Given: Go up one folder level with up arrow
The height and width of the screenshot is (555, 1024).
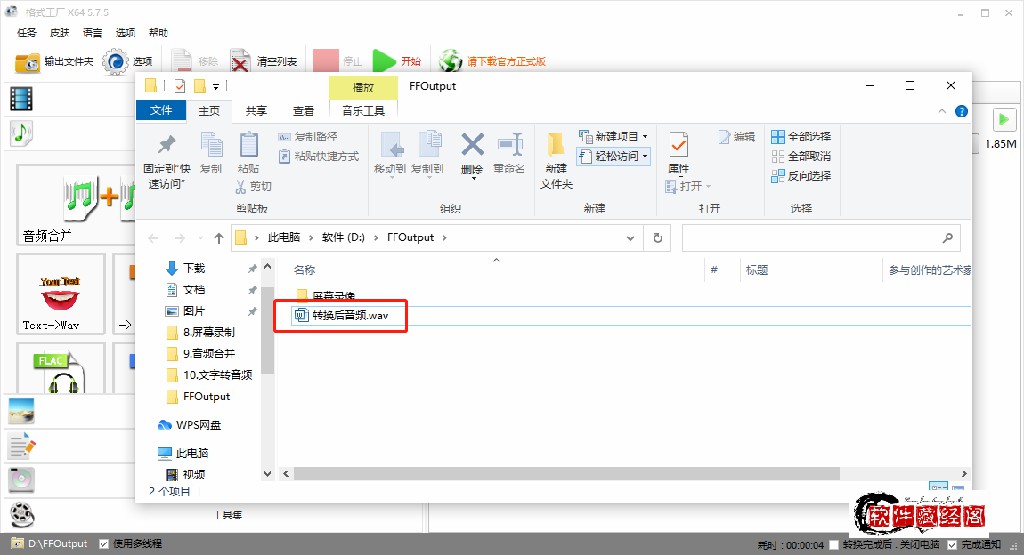Looking at the screenshot, I should (219, 238).
